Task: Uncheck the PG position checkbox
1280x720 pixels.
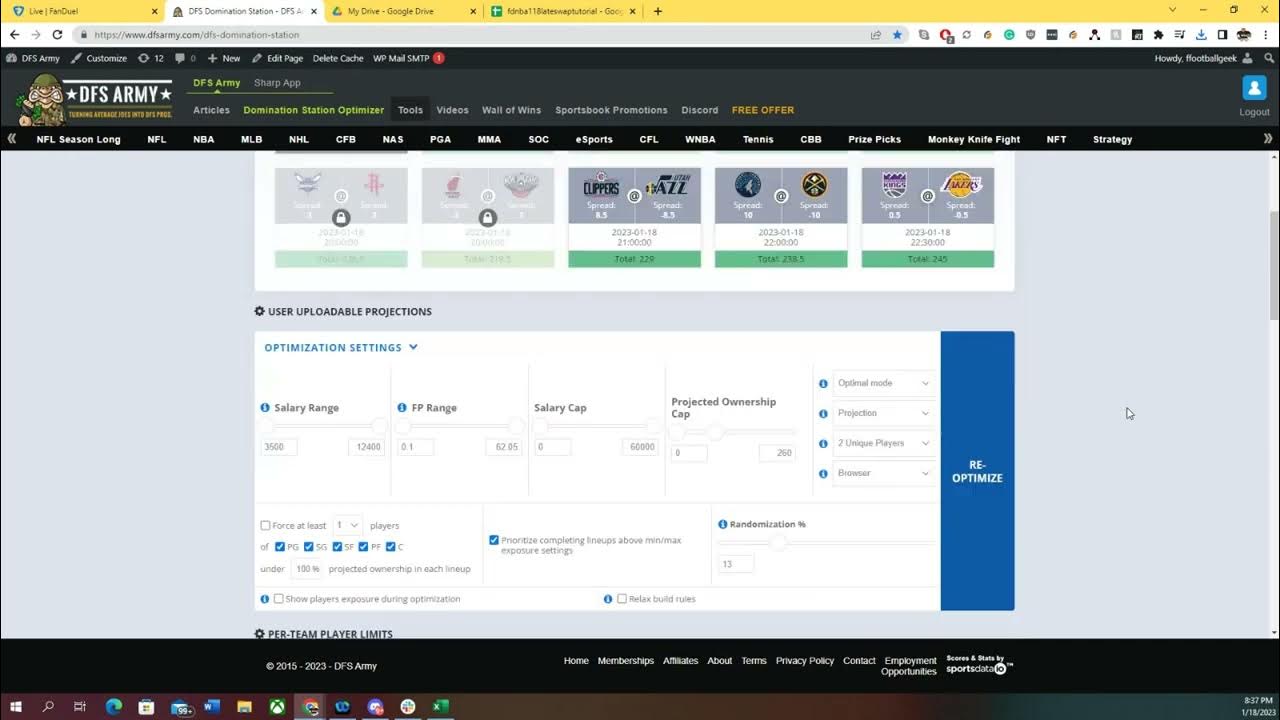Action: 280,547
